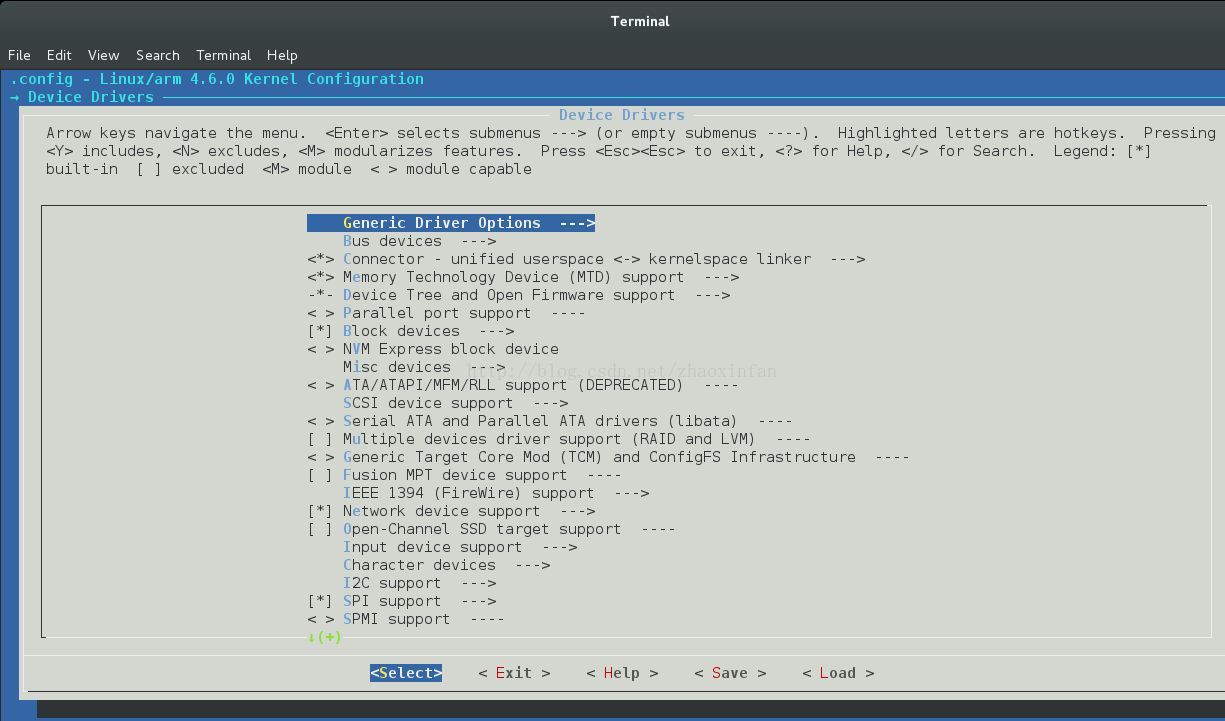Open the Help menu in menu bar

click(x=282, y=55)
